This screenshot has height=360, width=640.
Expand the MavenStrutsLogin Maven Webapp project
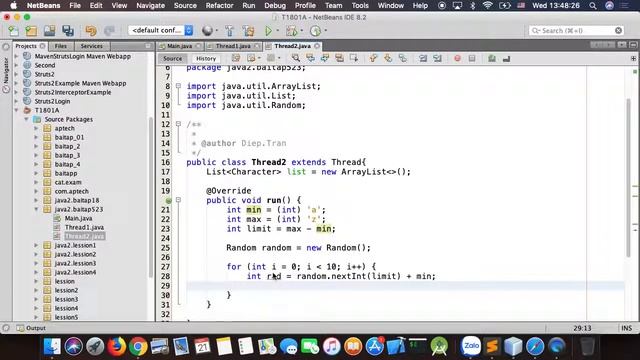coord(17,56)
